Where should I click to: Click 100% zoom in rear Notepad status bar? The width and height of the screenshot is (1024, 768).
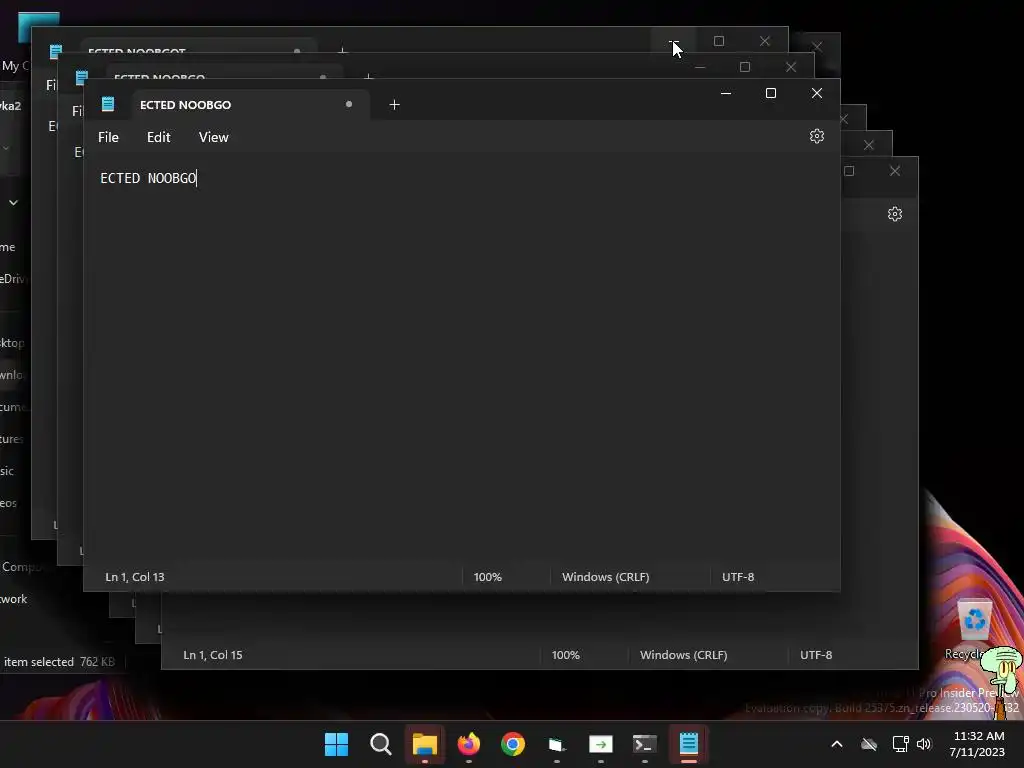pos(566,654)
